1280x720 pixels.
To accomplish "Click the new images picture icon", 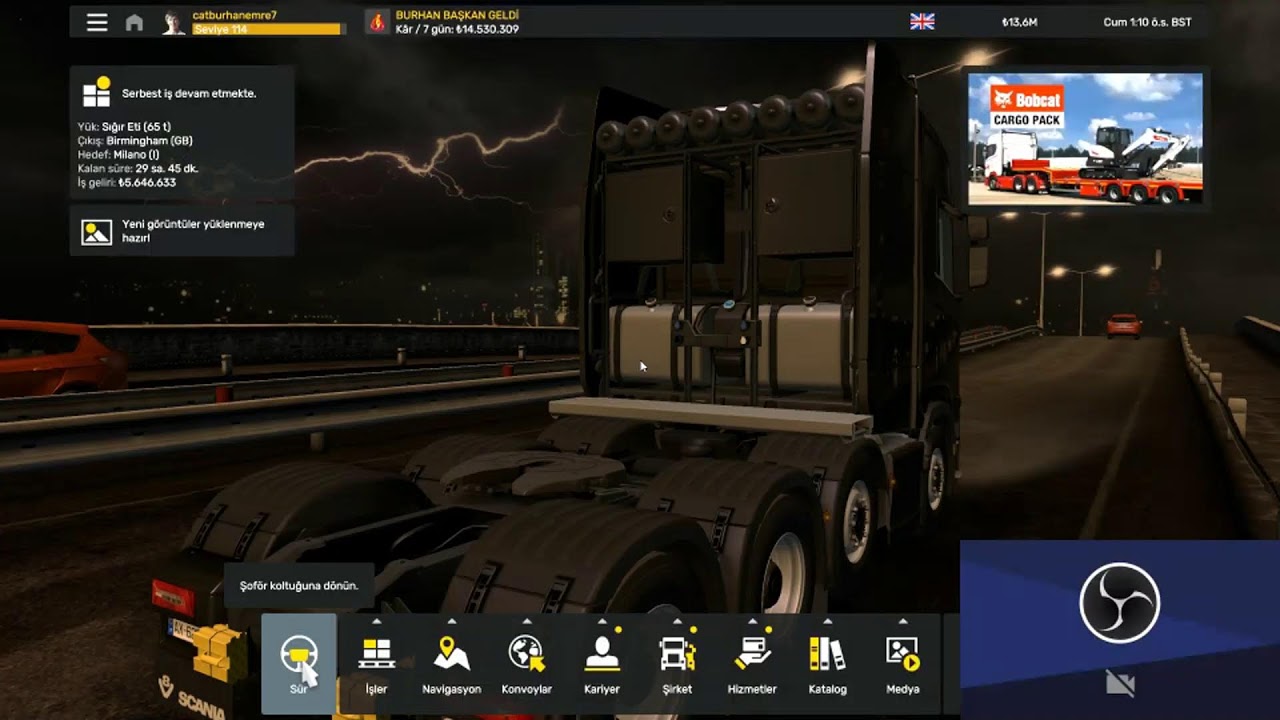I will click(x=97, y=232).
